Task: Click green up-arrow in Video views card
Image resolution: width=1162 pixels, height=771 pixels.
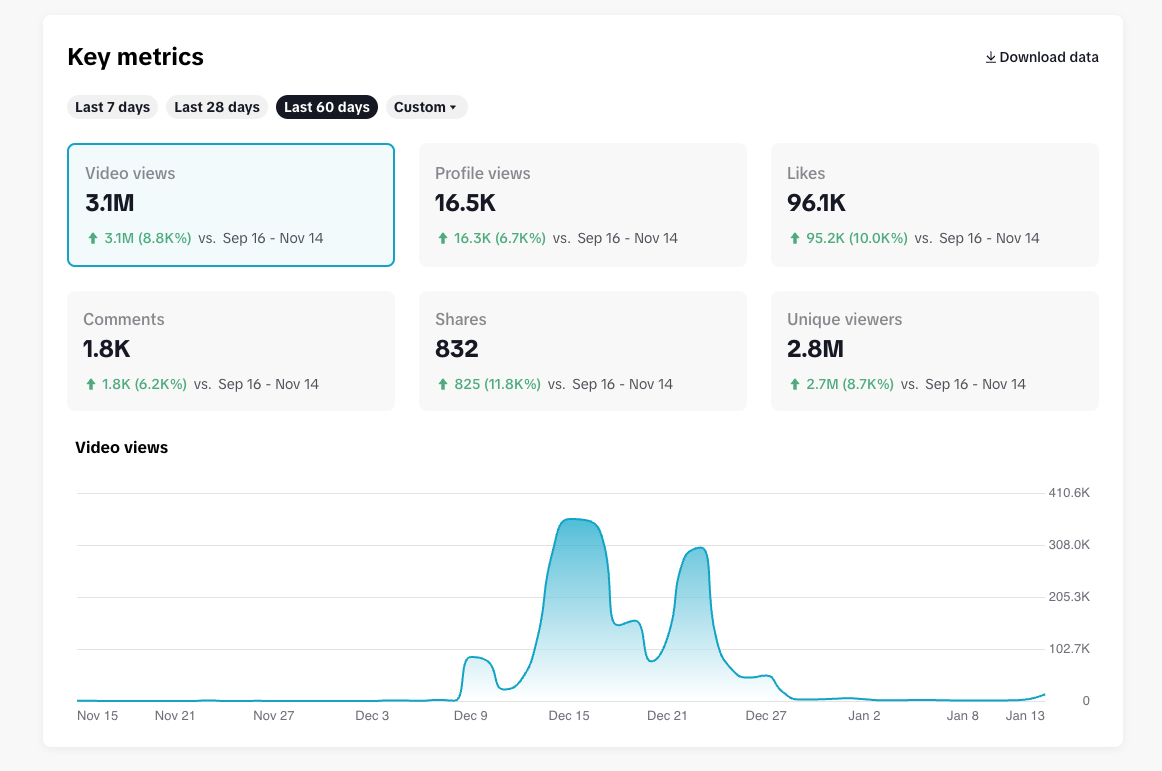Action: (x=93, y=238)
